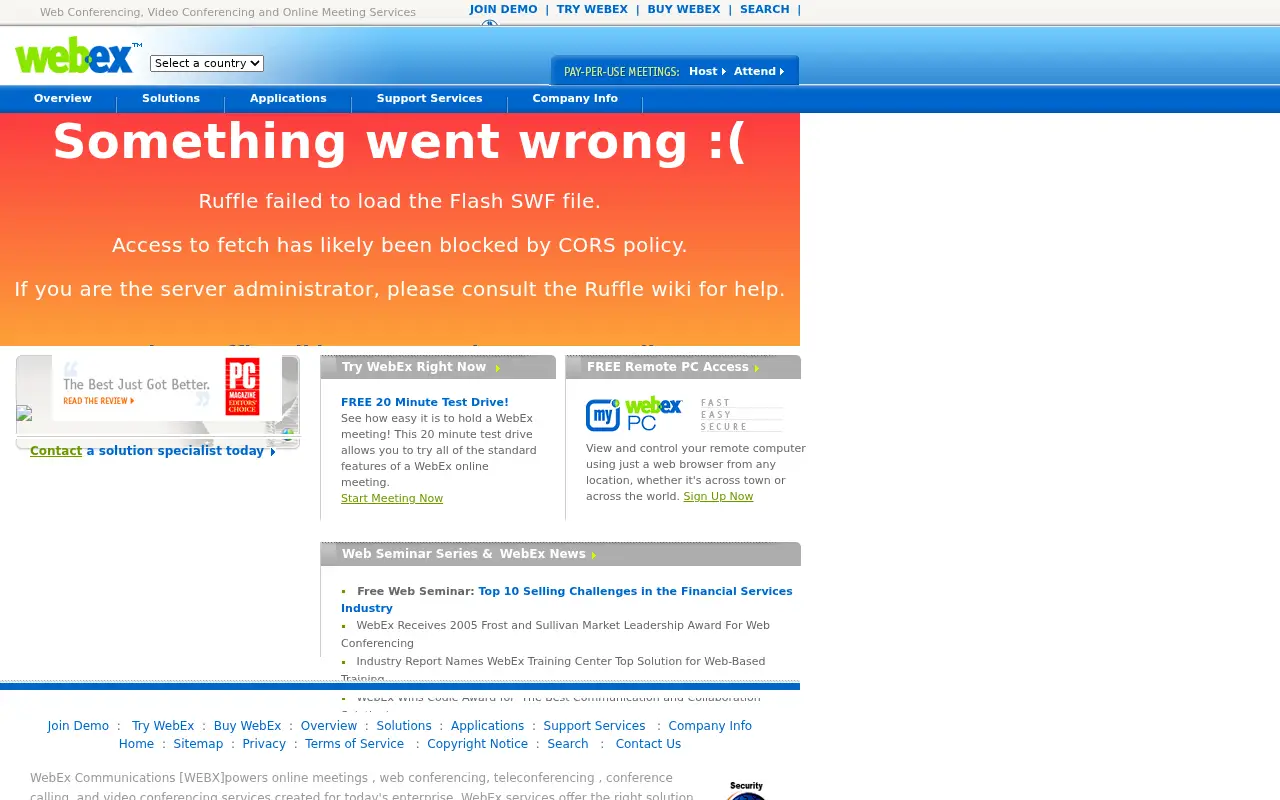The height and width of the screenshot is (800, 1280).
Task: Click the arrow beside Try WebEx Right Now
Action: [x=497, y=368]
